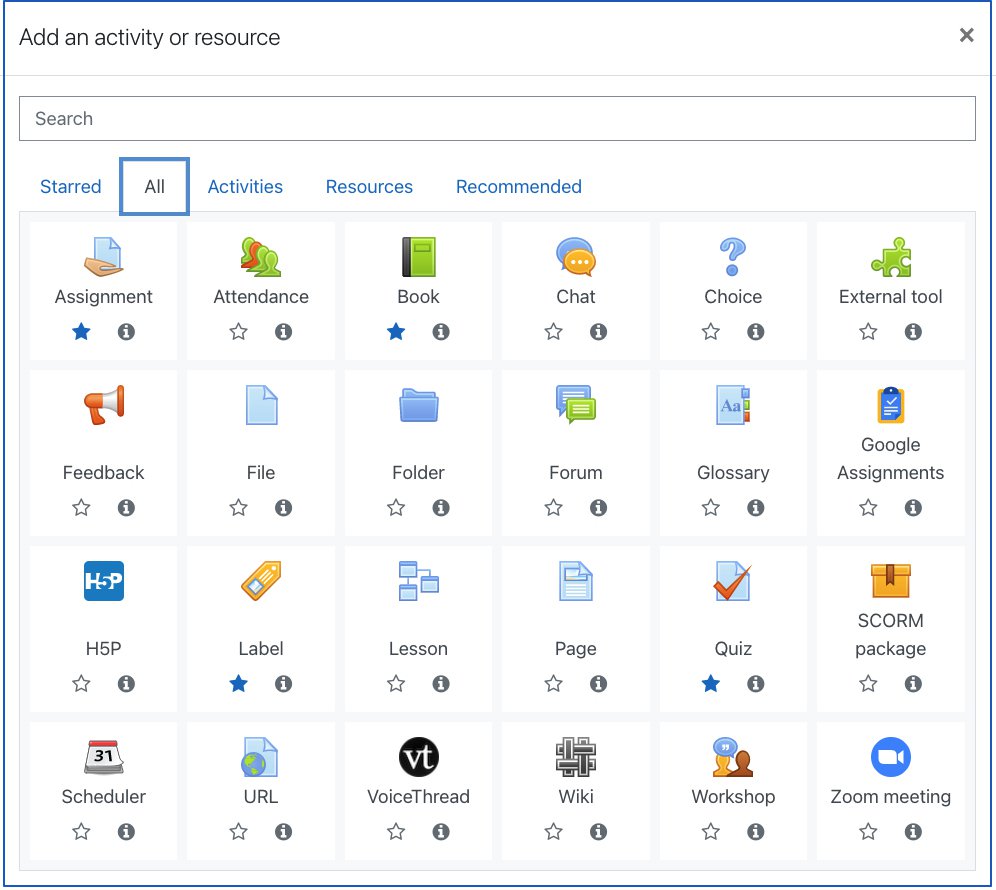Focus the activity Search field

pos(497,119)
